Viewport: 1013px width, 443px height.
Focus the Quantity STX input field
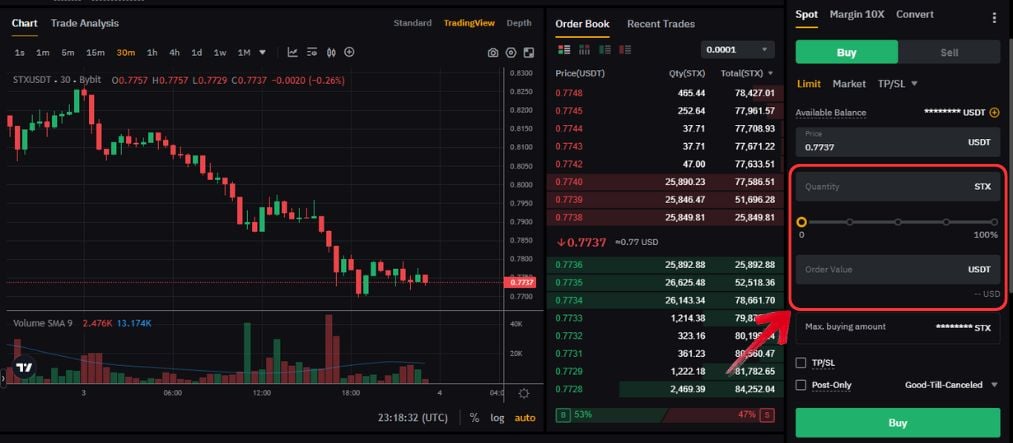(897, 187)
